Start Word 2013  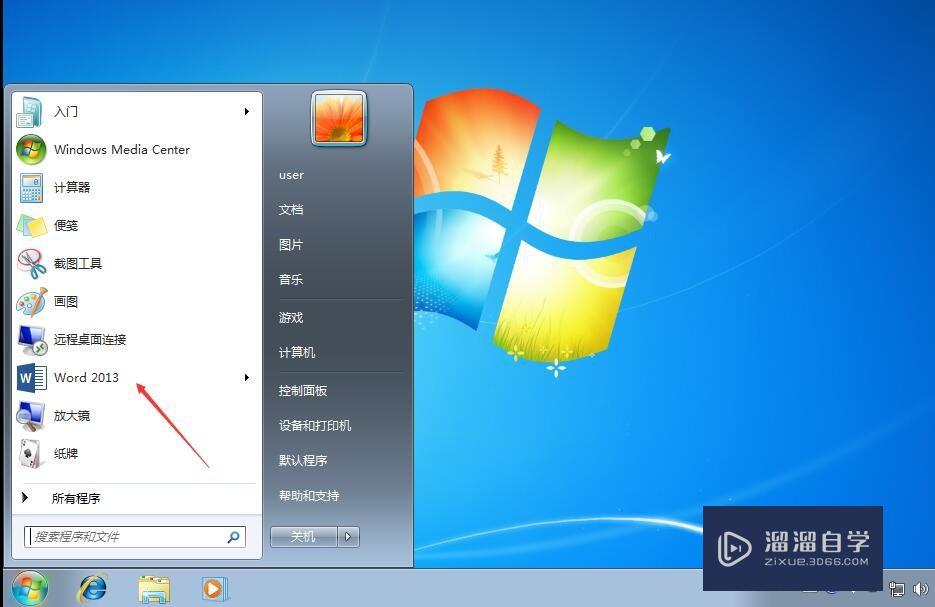tap(86, 377)
